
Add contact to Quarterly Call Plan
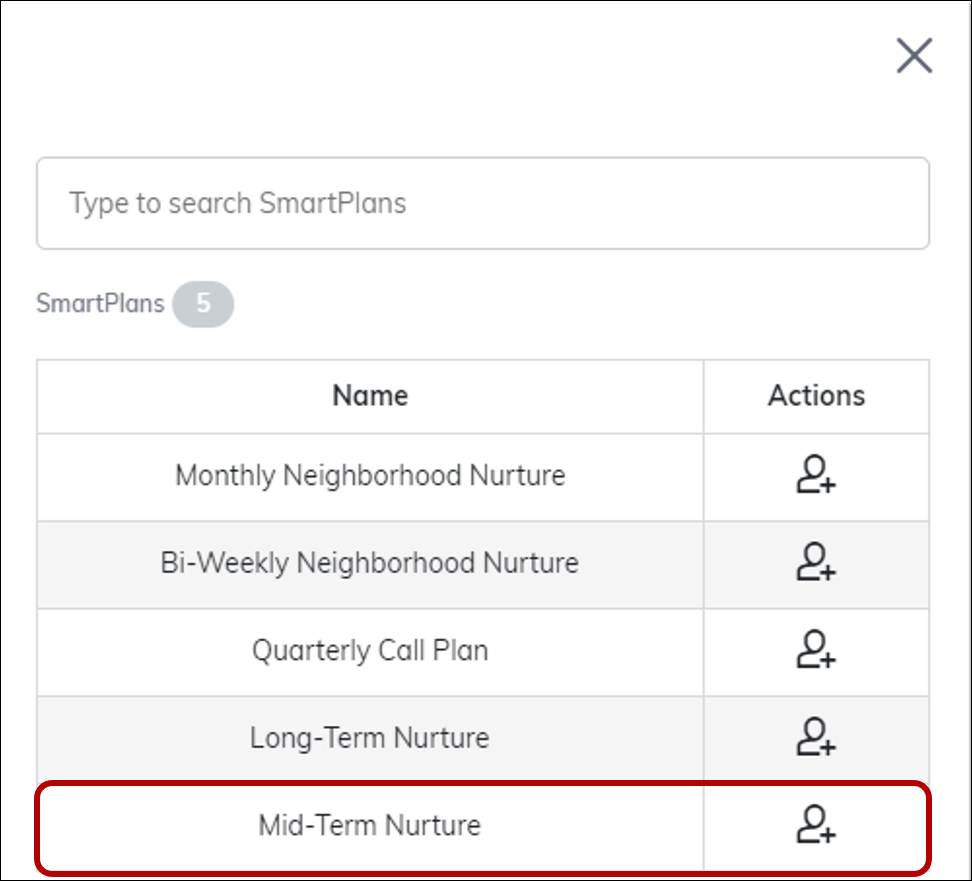point(816,650)
